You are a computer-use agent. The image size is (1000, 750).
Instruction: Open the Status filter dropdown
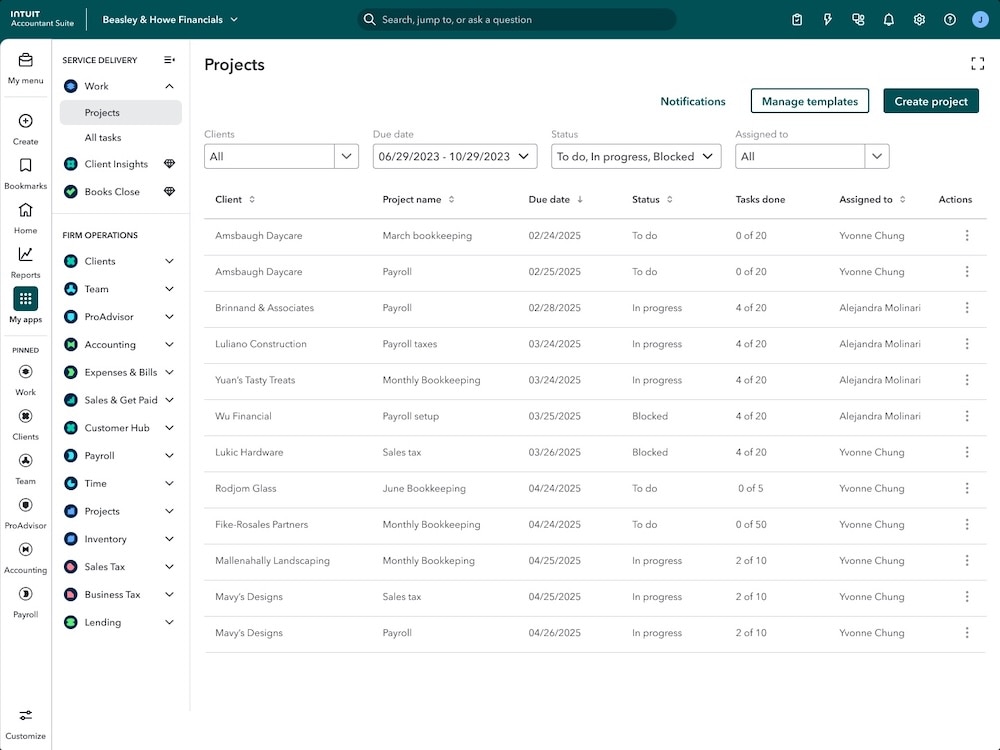coord(635,156)
